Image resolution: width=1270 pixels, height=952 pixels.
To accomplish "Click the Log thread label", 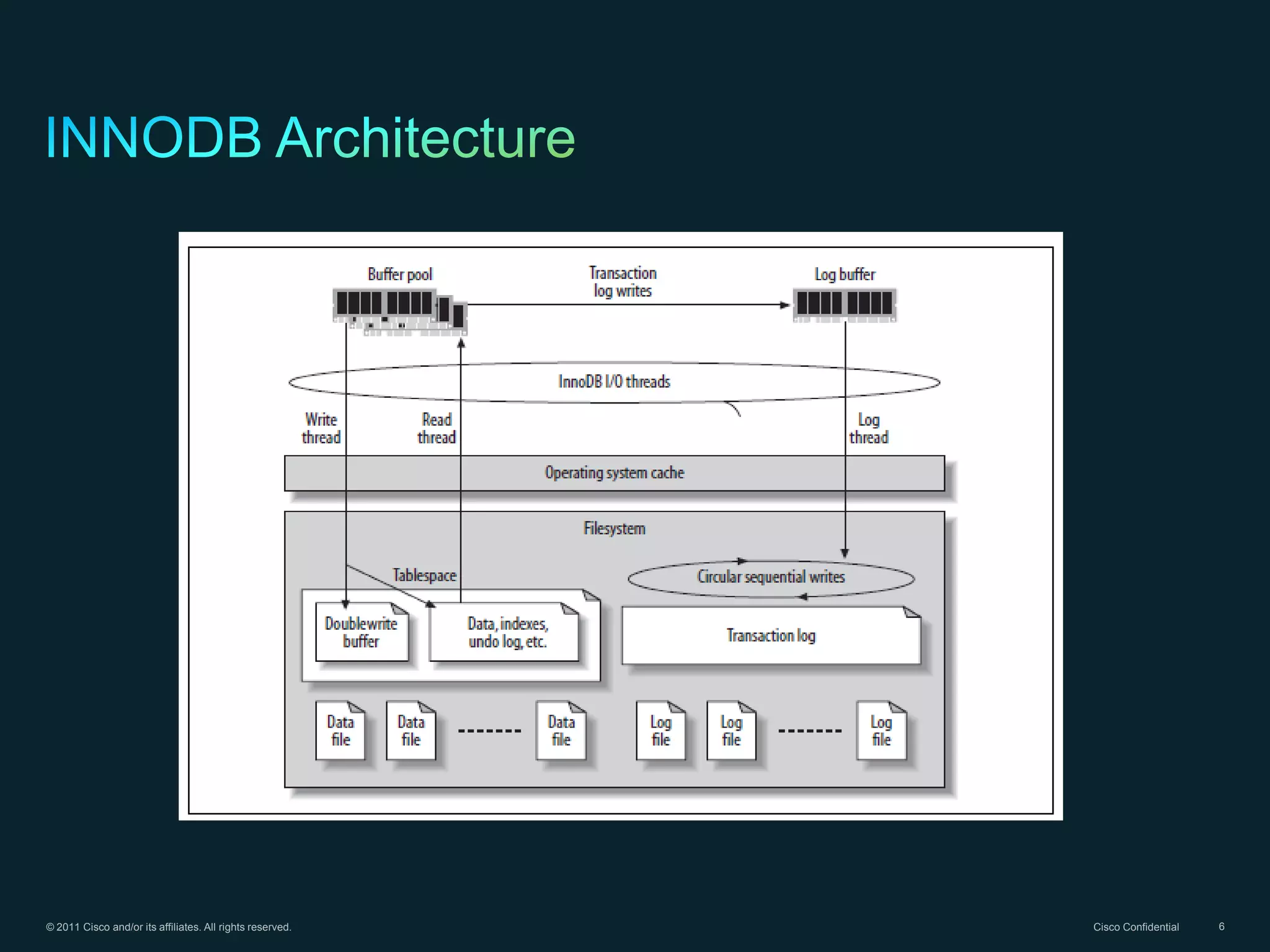I will pyautogui.click(x=868, y=429).
